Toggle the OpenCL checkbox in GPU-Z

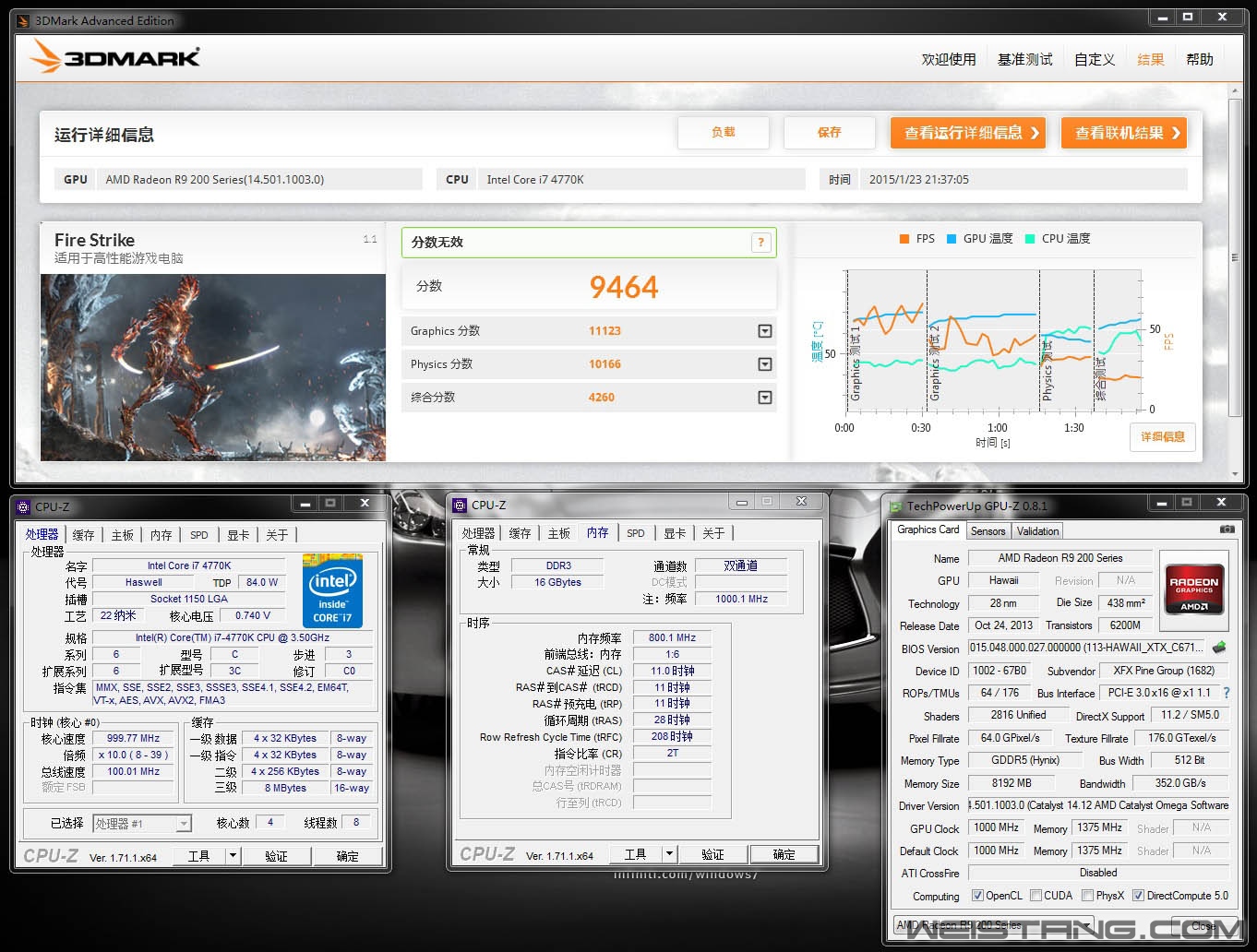977,896
